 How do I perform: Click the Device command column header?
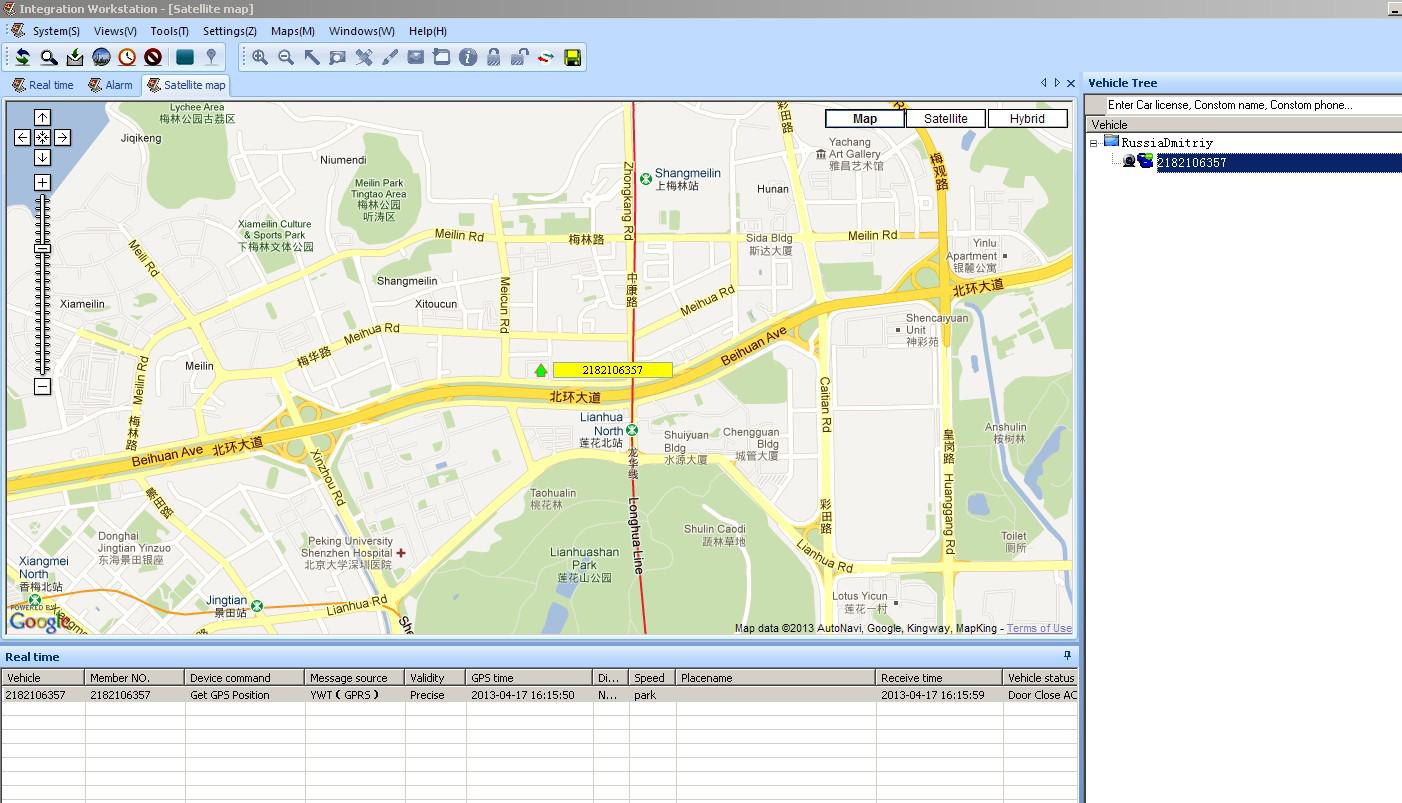click(245, 677)
